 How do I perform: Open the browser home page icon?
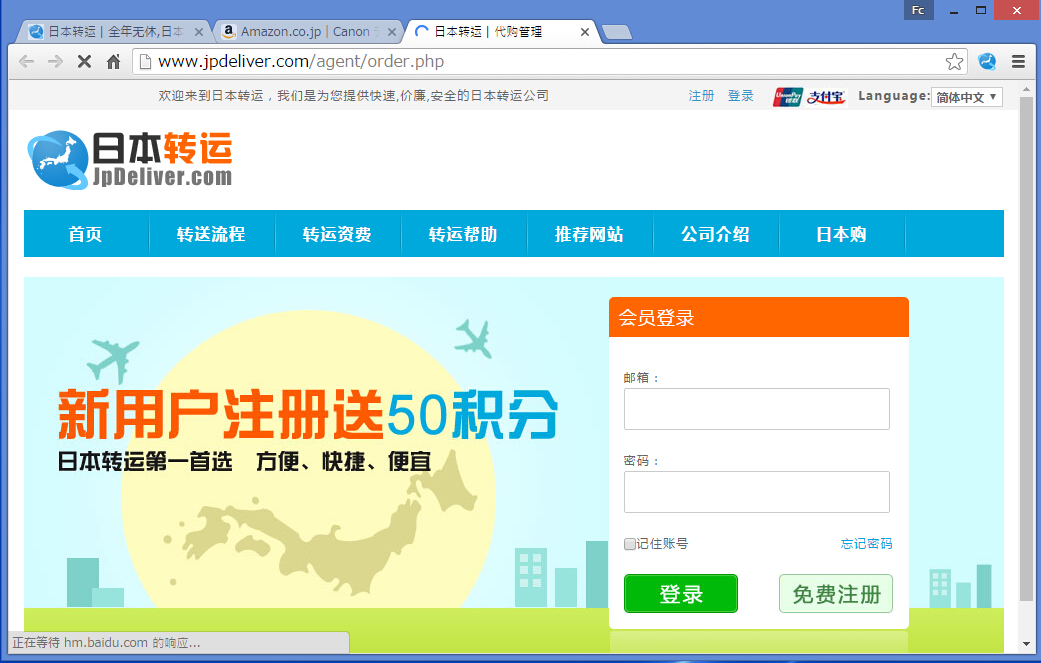tap(113, 62)
